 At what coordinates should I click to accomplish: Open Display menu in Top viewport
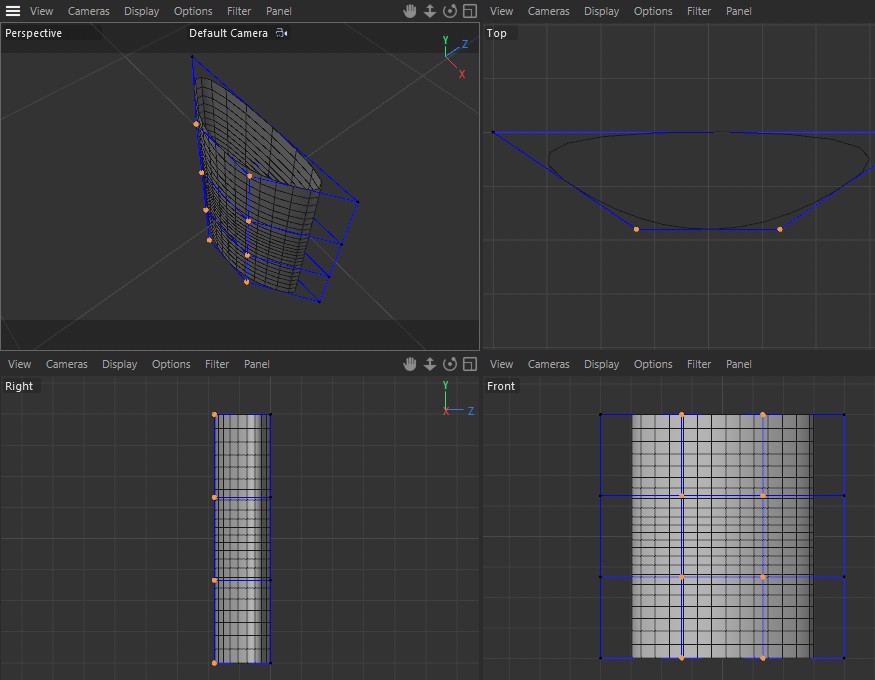pos(601,11)
